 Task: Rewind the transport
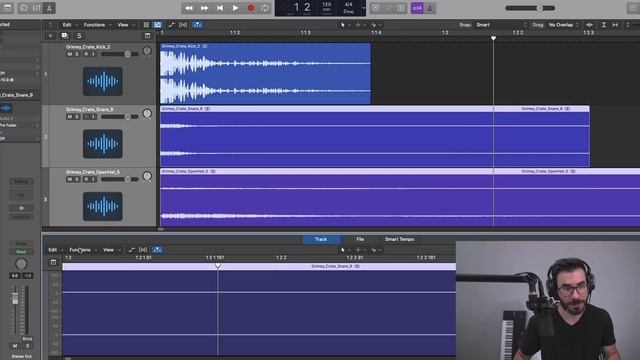(x=189, y=8)
